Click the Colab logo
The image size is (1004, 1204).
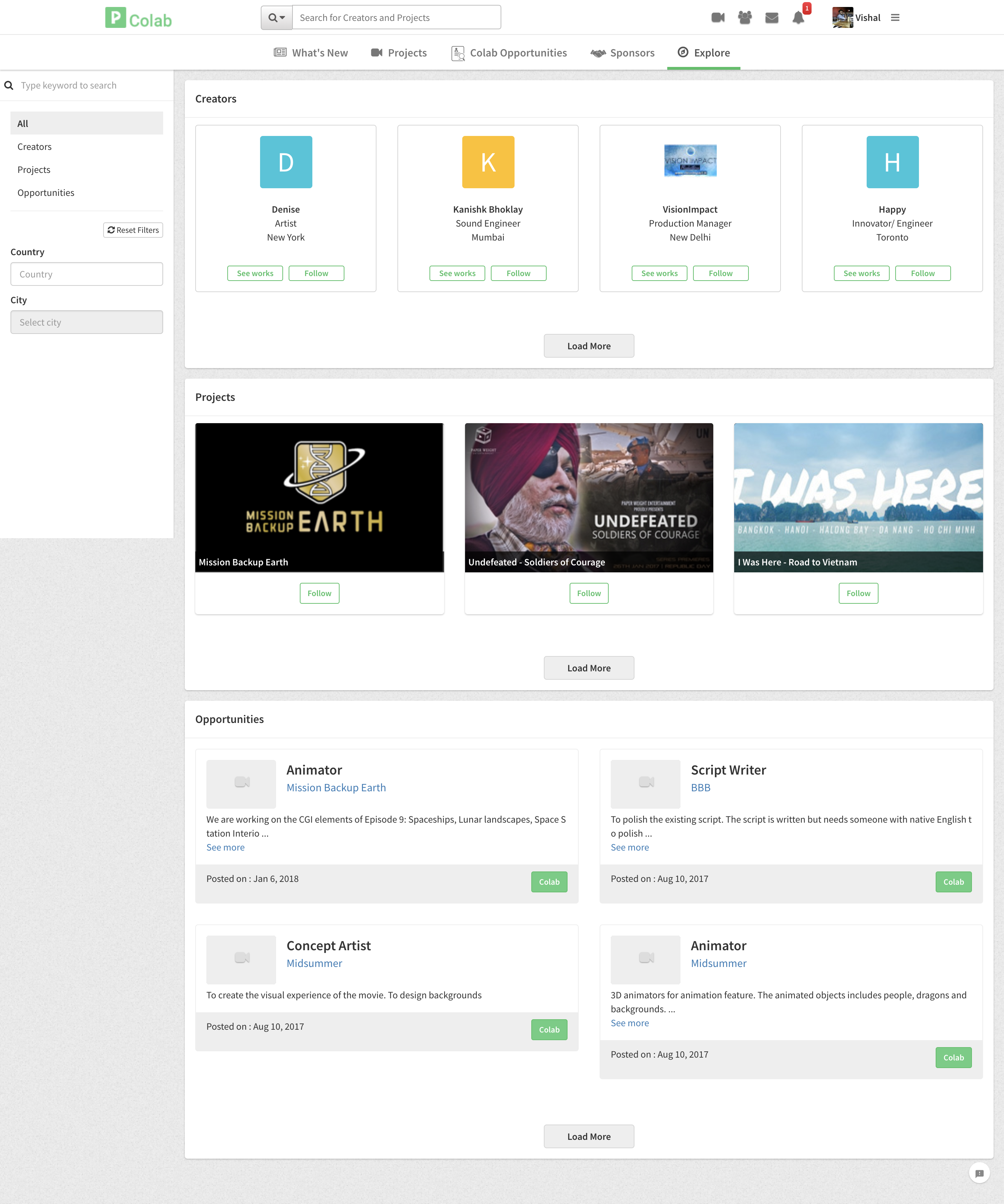(138, 18)
